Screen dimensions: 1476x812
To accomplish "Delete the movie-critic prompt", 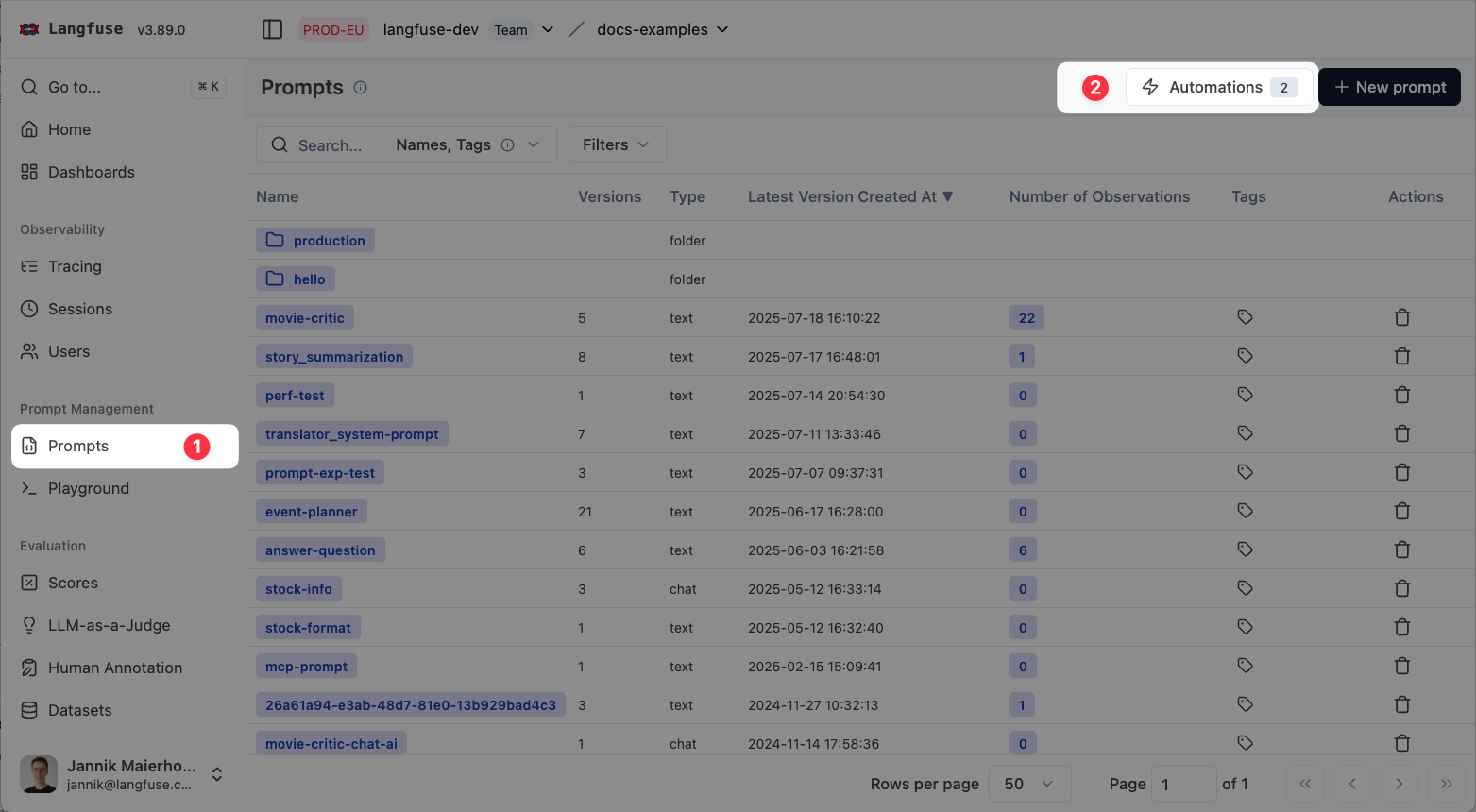I will point(1401,318).
